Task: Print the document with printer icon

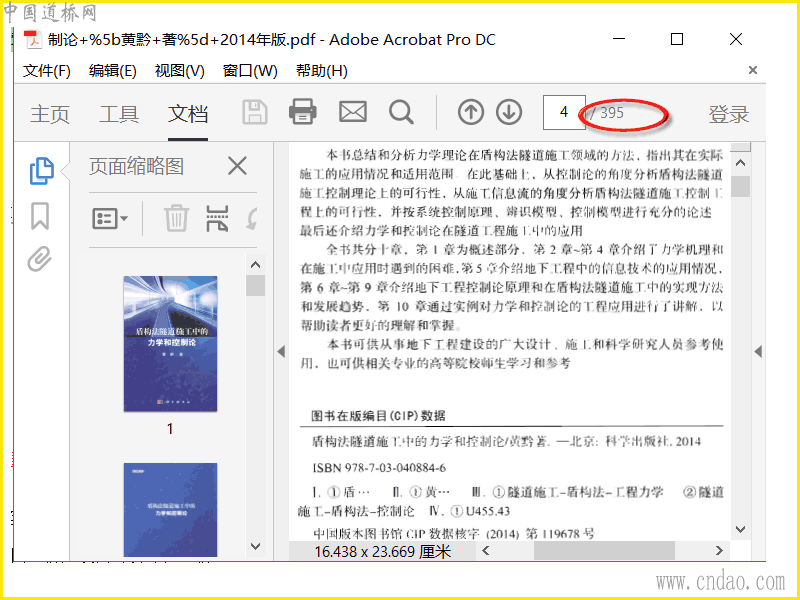Action: 303,112
